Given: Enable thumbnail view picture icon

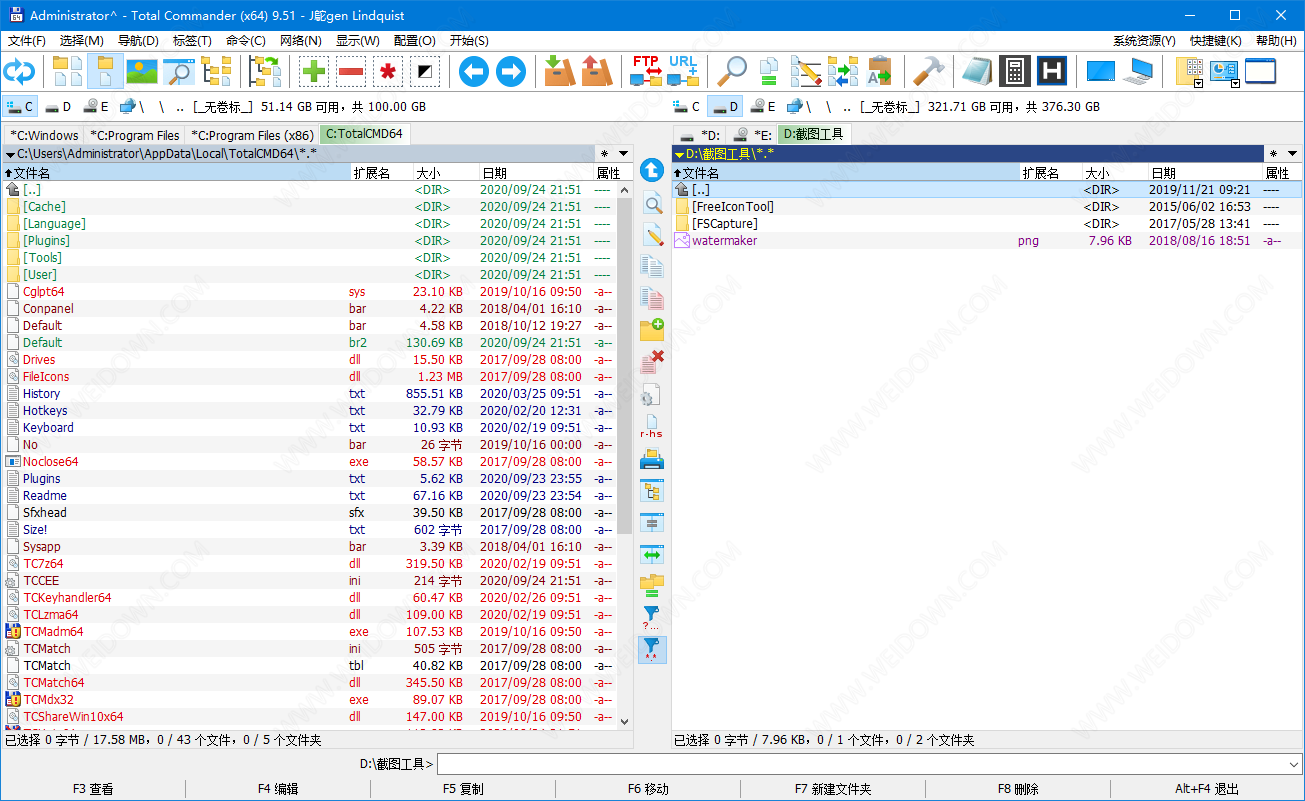Looking at the screenshot, I should point(142,71).
